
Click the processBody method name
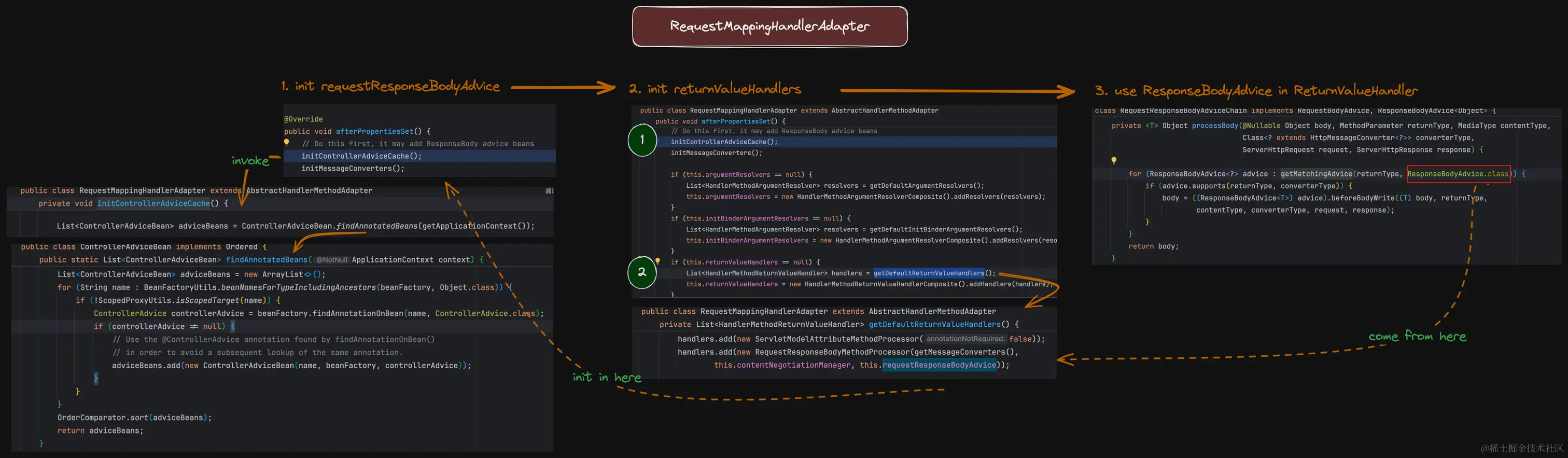tap(1215, 126)
